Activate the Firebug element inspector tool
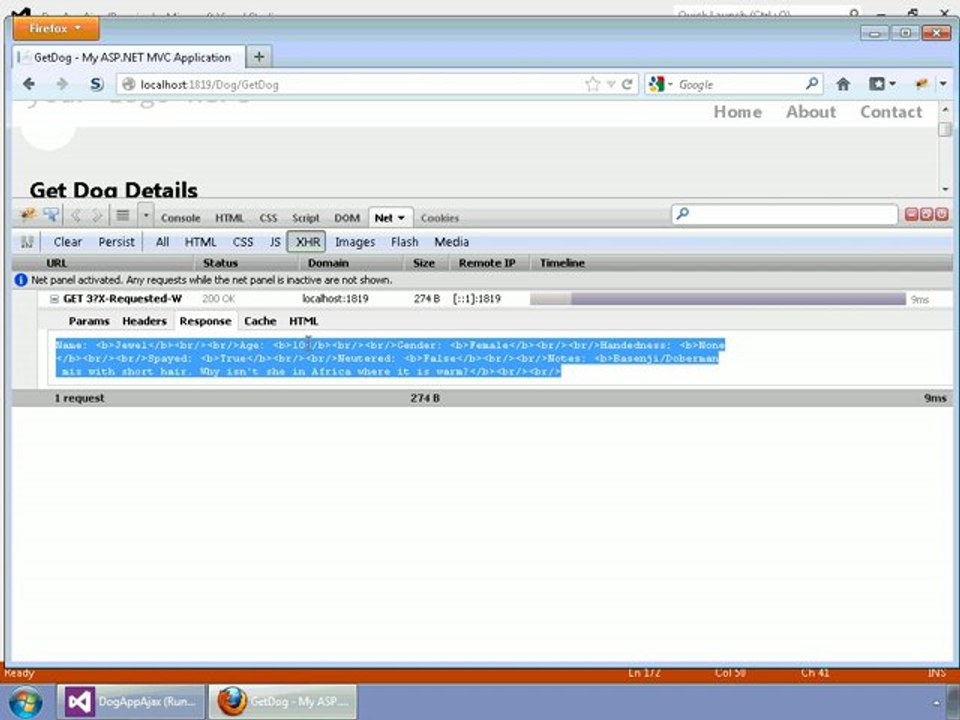Screen dimensions: 960x720 pos(51,215)
